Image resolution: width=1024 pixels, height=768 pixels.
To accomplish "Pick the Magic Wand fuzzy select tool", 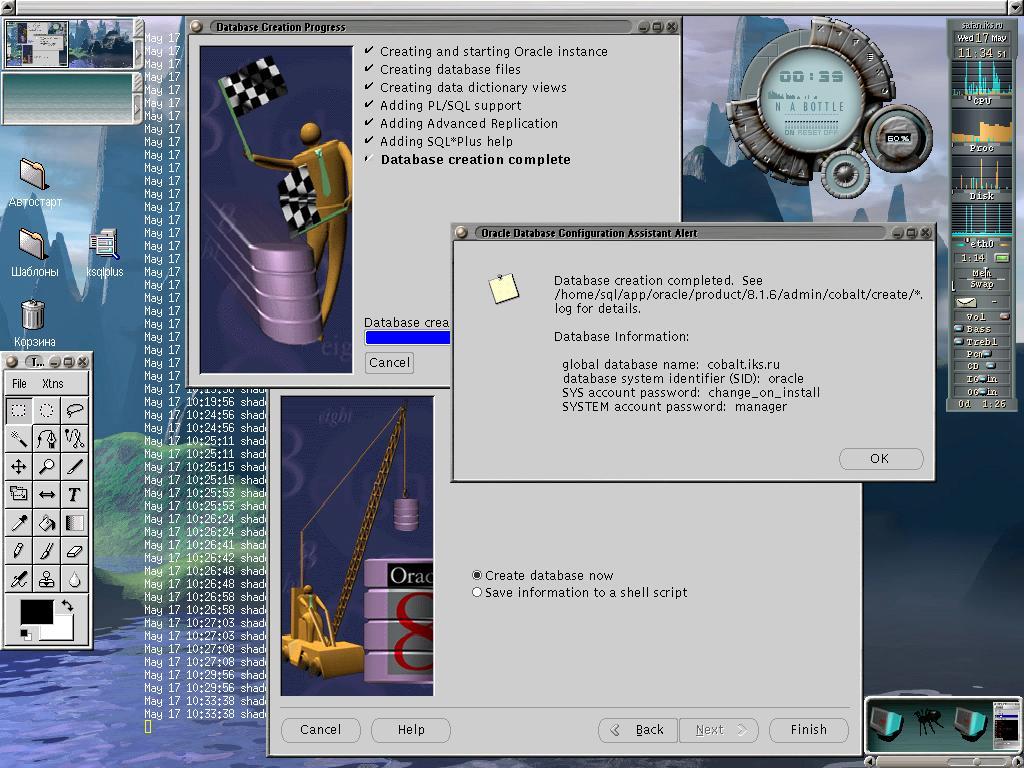I will [x=19, y=438].
